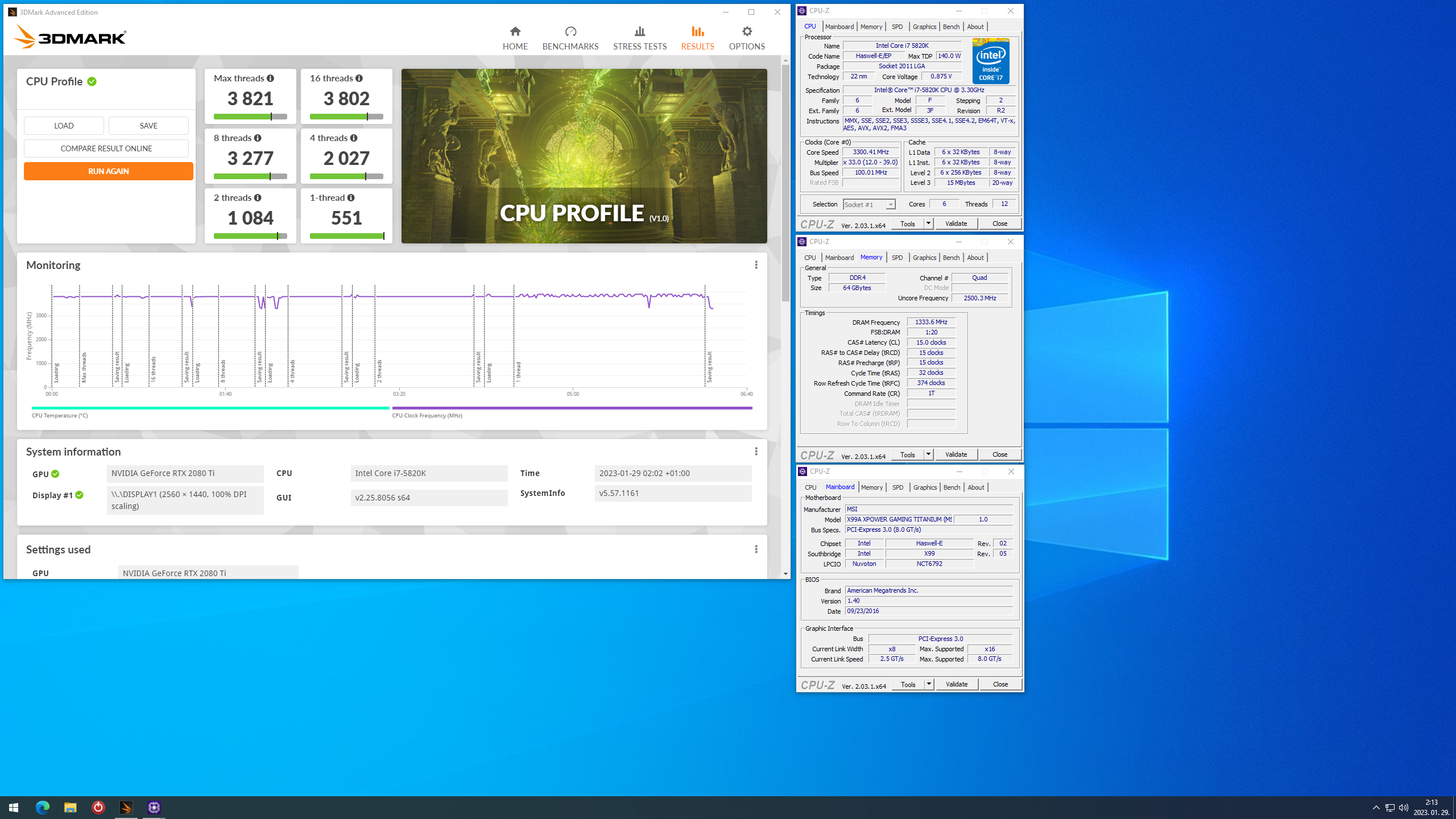
Task: Show hidden system tray icons
Action: (1376, 808)
